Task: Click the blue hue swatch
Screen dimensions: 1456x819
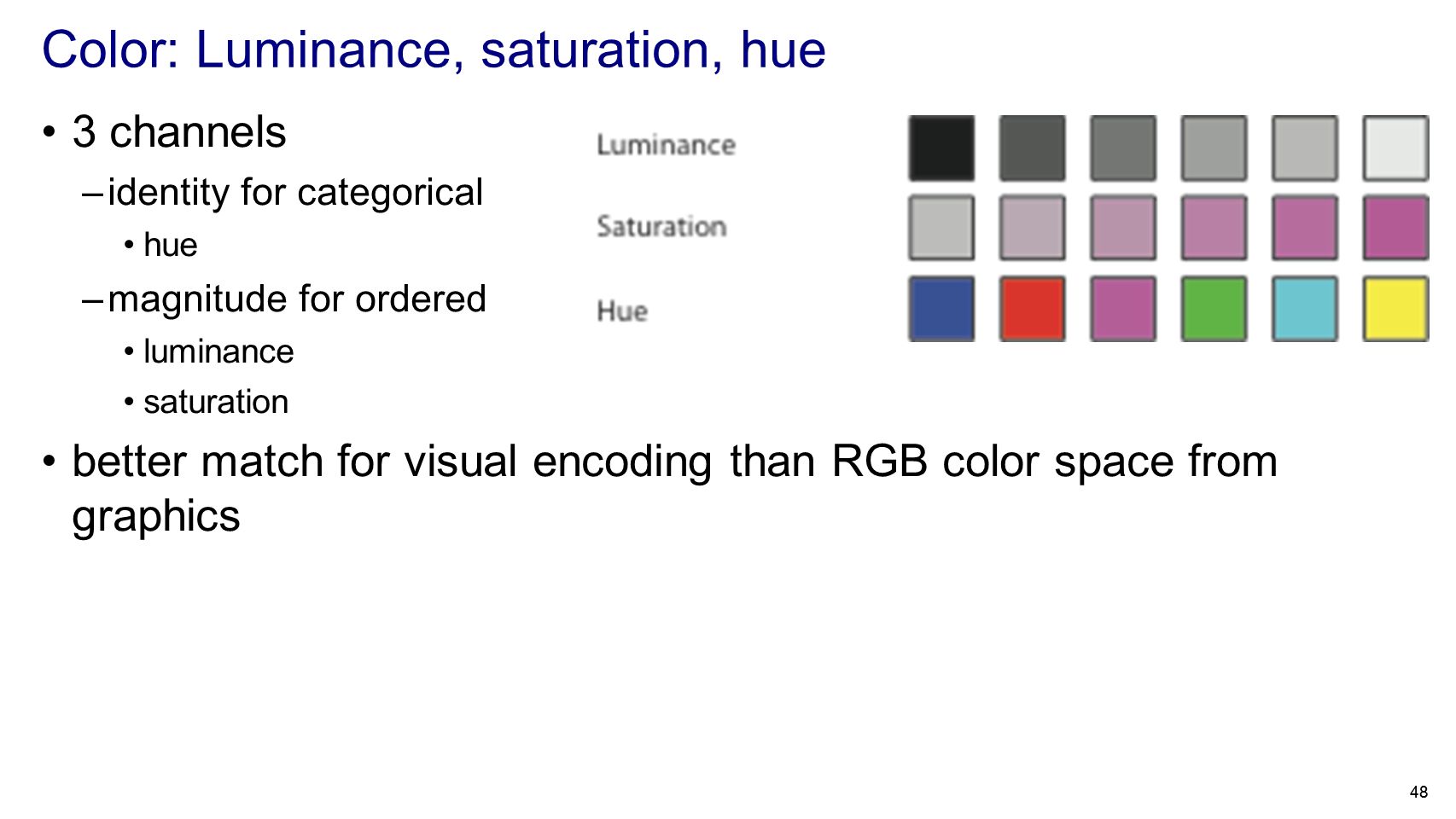Action: pos(941,309)
